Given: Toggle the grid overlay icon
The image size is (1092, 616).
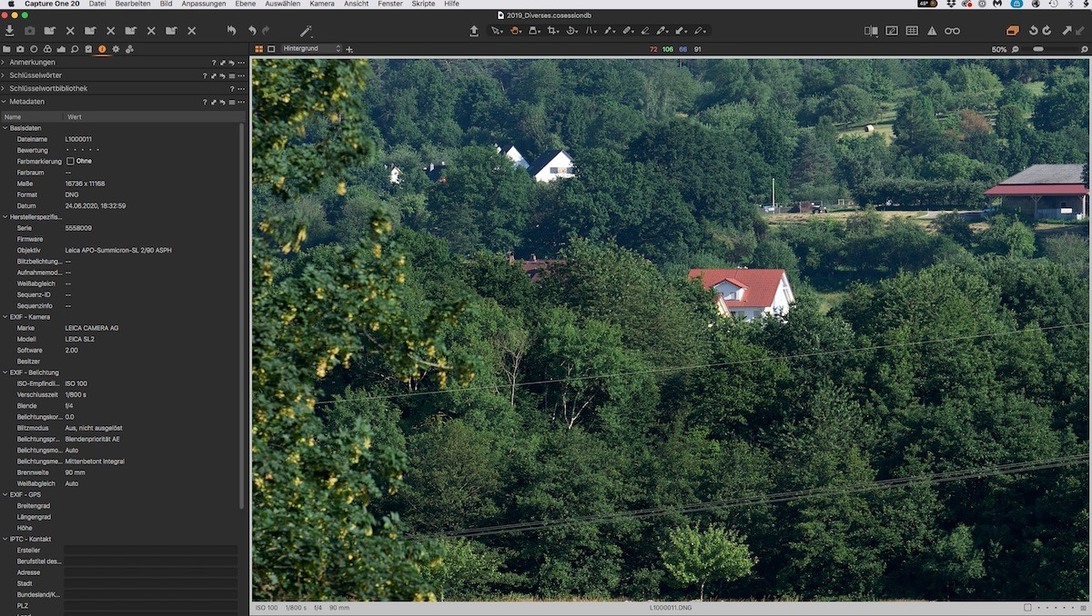Looking at the screenshot, I should [912, 31].
